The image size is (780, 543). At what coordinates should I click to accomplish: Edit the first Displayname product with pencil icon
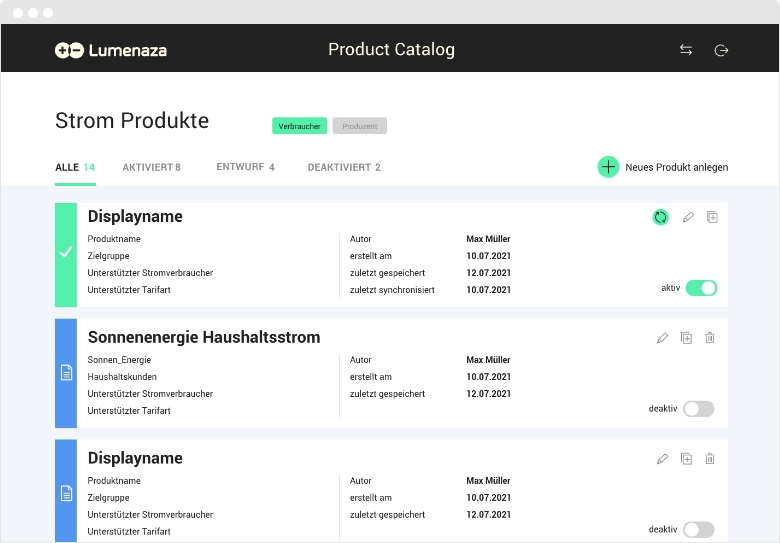[688, 217]
